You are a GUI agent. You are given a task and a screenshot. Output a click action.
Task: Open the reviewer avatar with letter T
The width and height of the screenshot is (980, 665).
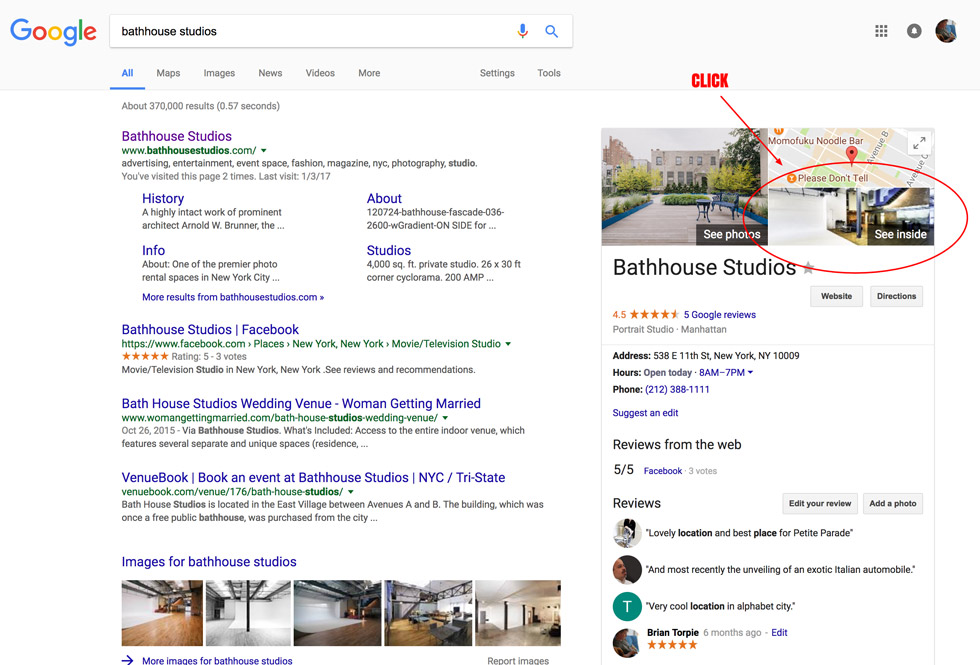pos(627,606)
